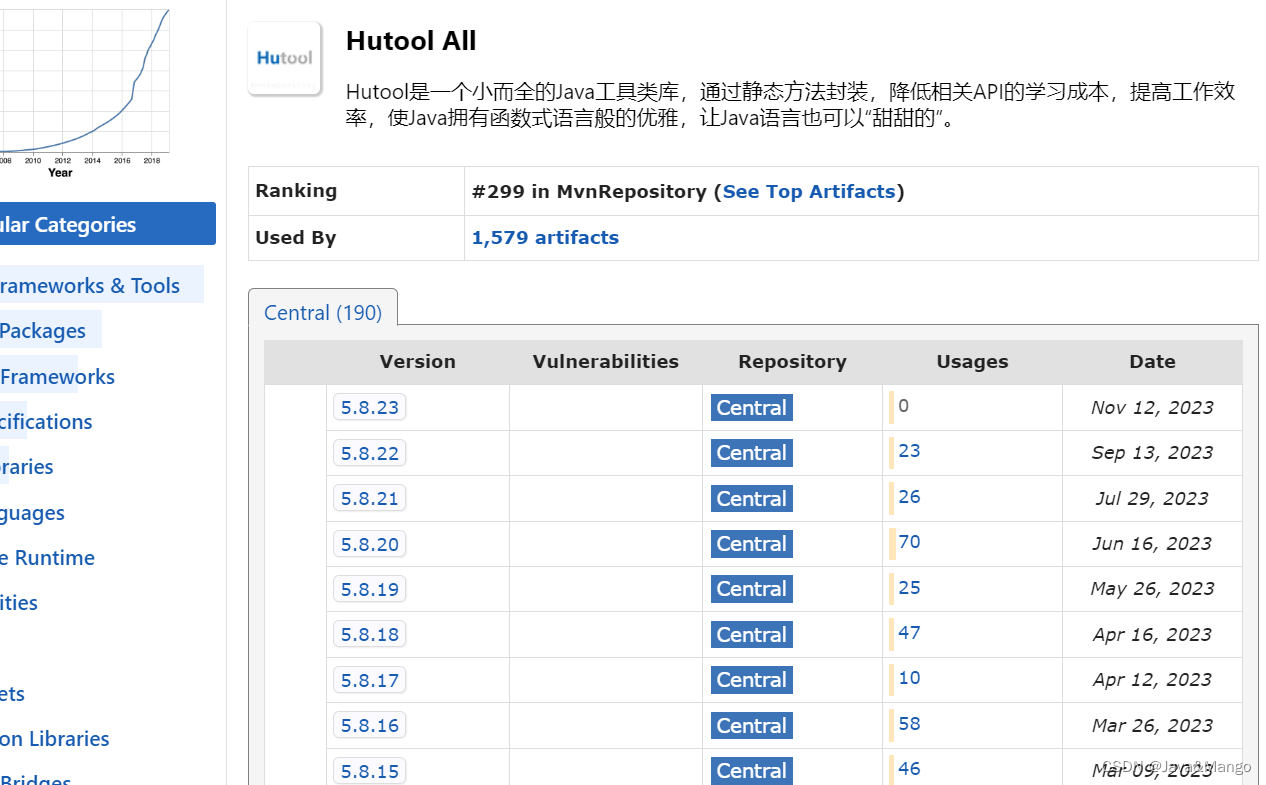Click the Ranking row label
1266x785 pixels.
296,191
